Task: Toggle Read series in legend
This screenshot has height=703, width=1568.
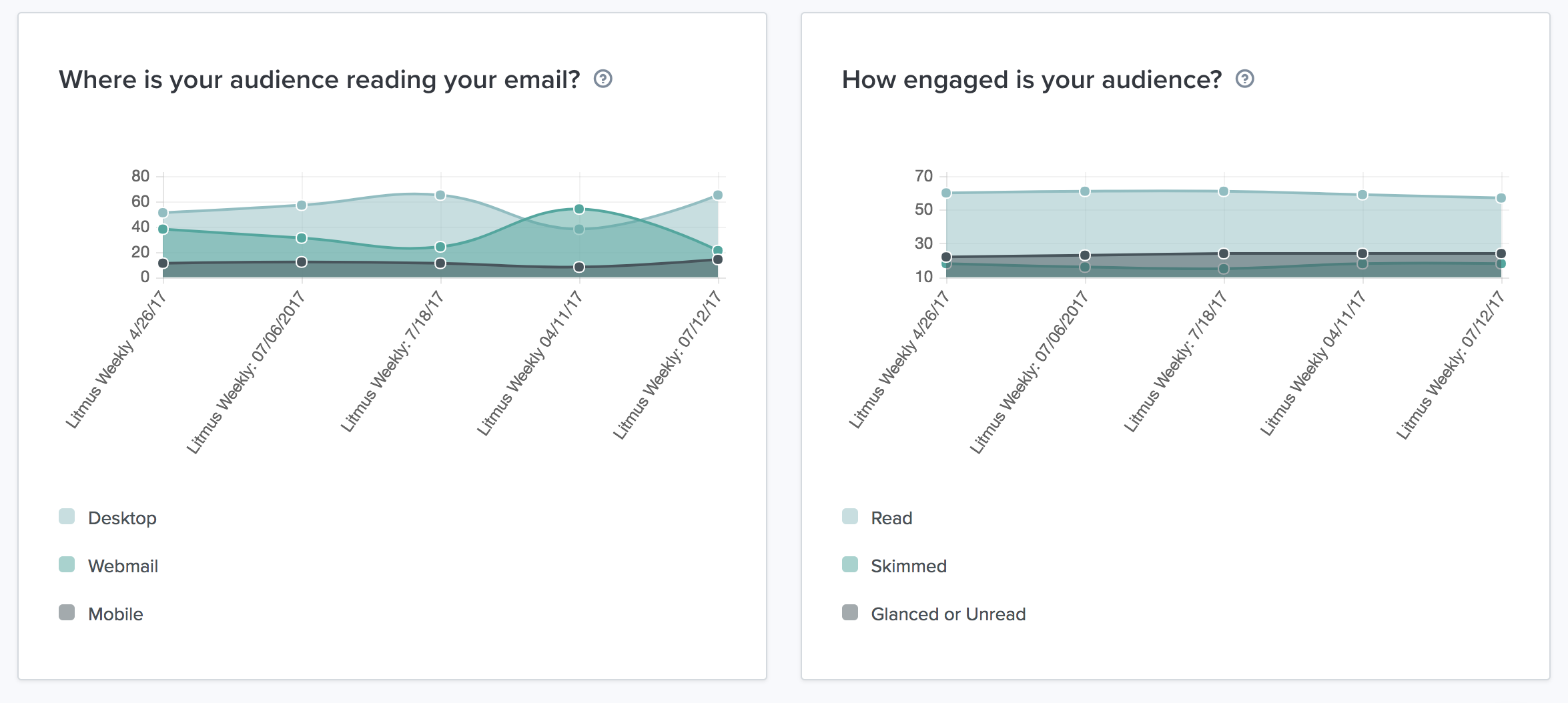Action: coord(891,518)
